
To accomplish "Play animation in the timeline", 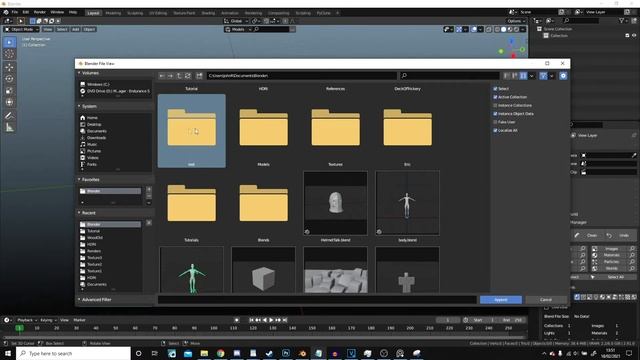I will [271, 320].
